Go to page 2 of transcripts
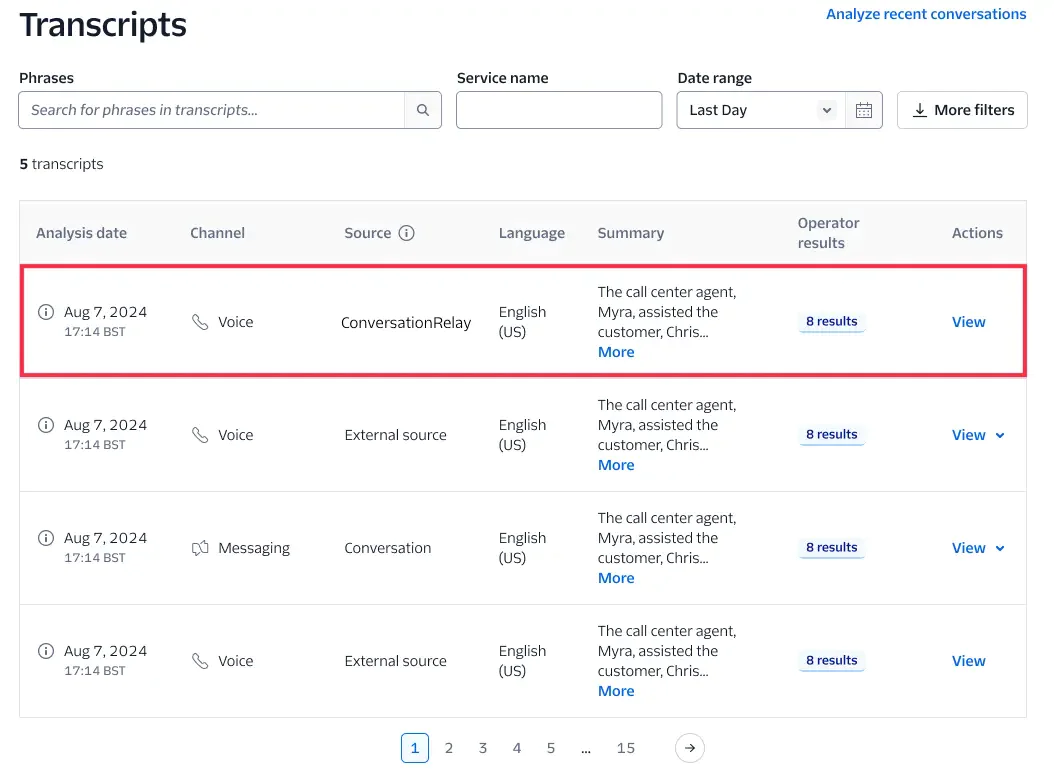 (449, 748)
